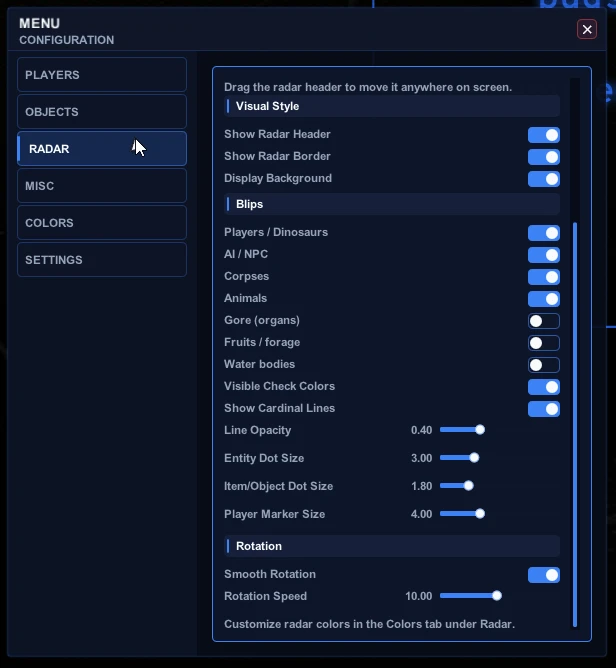Viewport: 616px width, 668px height.
Task: Turn on Water bodies toggle
Action: click(x=544, y=365)
